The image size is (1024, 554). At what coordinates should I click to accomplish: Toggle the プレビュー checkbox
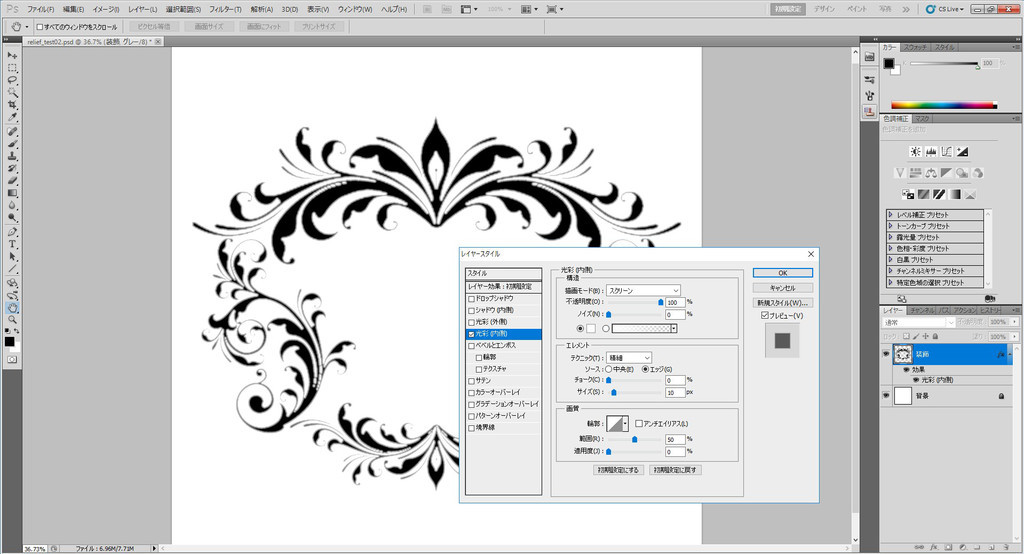pyautogui.click(x=765, y=316)
